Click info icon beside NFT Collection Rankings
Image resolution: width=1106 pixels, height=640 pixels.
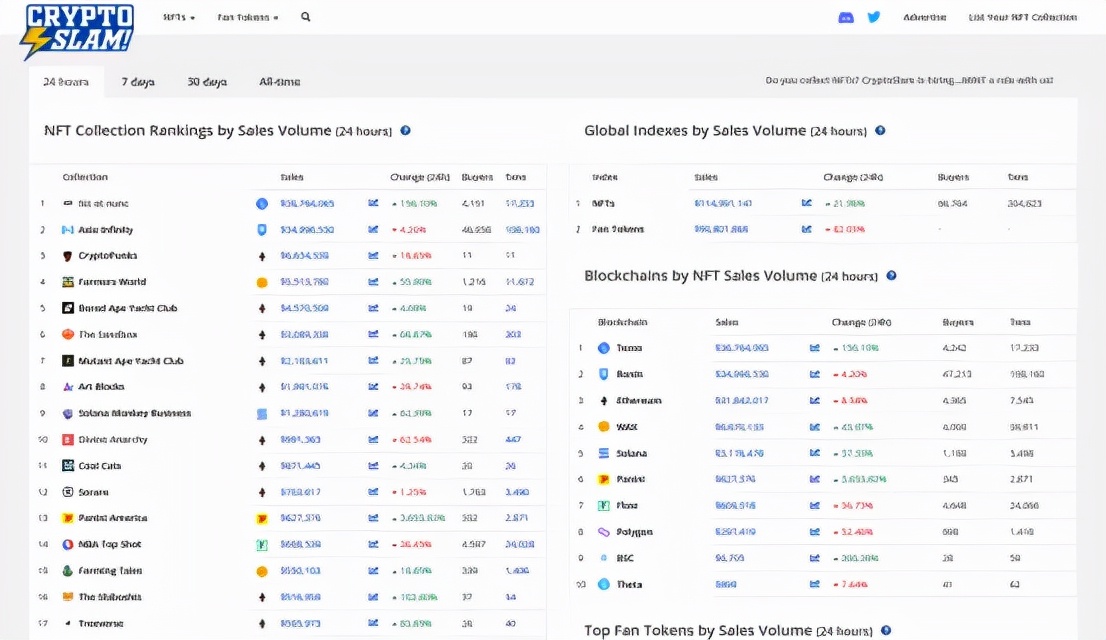pos(405,131)
